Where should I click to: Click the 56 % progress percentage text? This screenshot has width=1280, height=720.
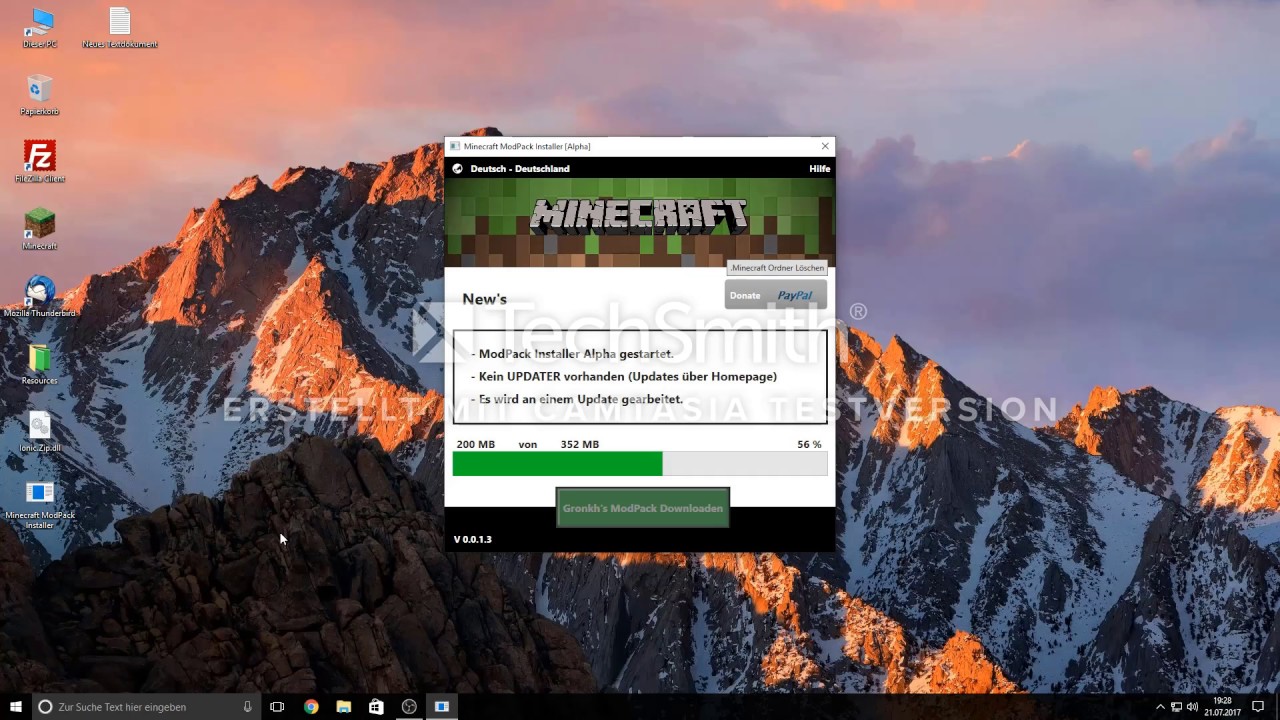point(809,444)
